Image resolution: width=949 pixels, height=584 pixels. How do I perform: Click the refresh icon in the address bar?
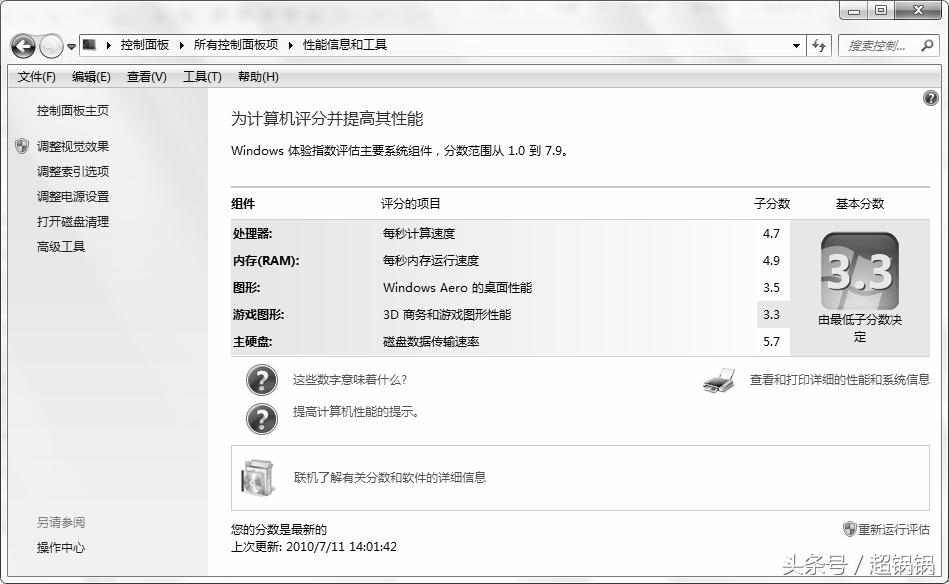pyautogui.click(x=820, y=45)
